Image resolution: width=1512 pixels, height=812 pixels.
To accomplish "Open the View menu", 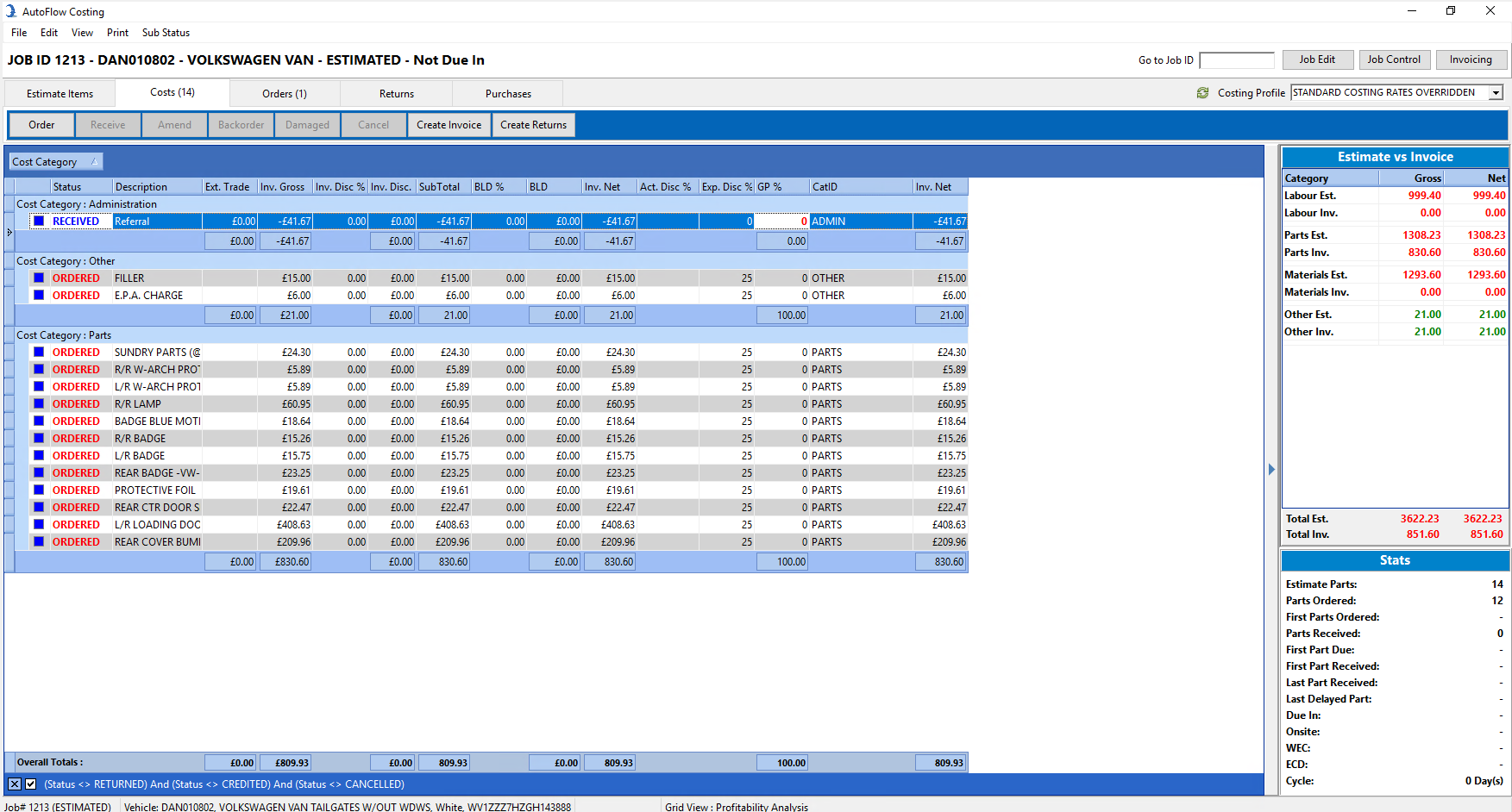I will tap(83, 33).
